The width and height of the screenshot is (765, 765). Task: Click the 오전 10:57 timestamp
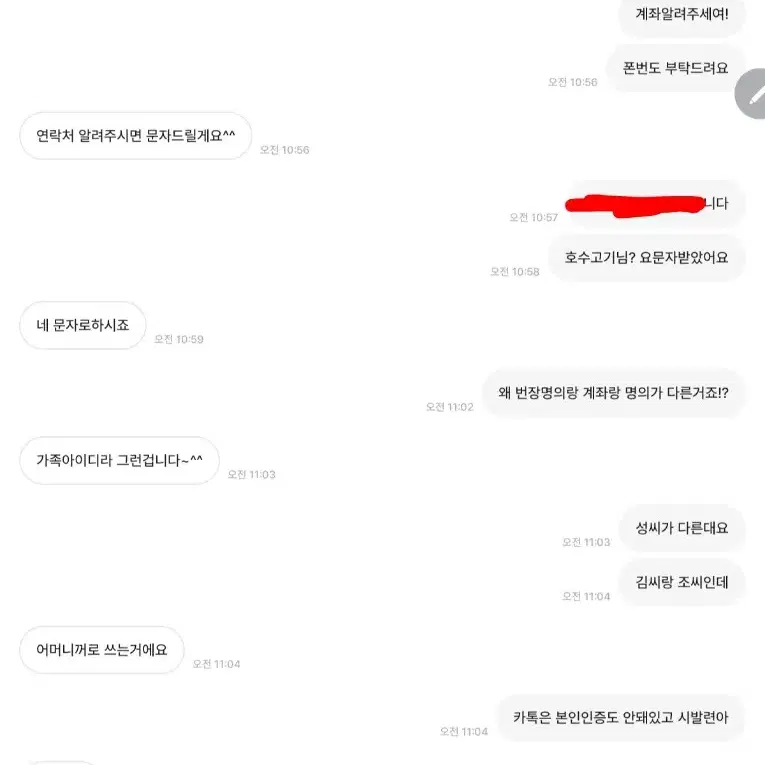pos(533,218)
